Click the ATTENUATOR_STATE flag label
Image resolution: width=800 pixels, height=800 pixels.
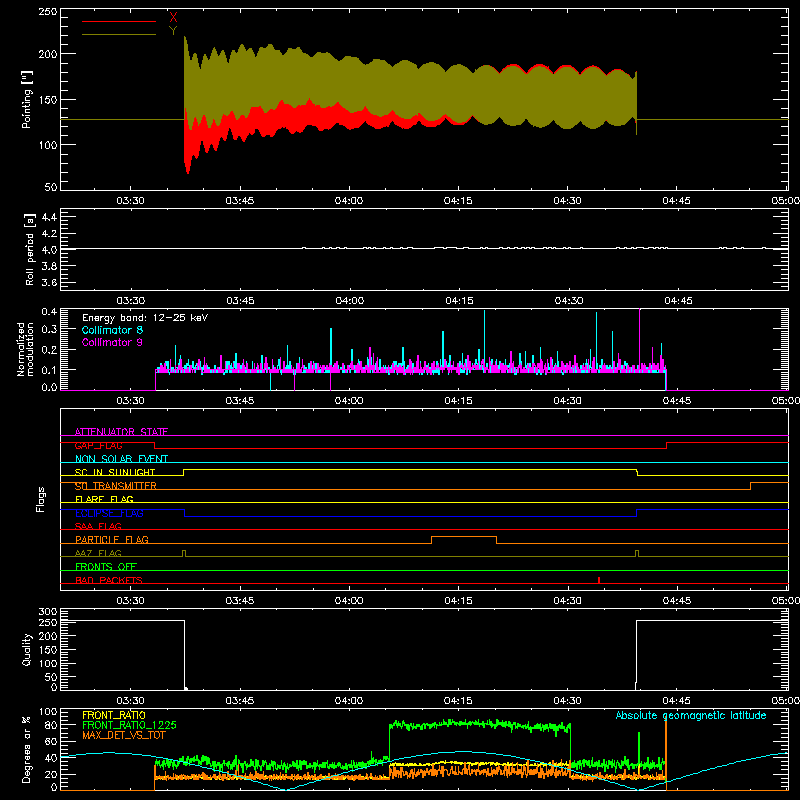(121, 432)
